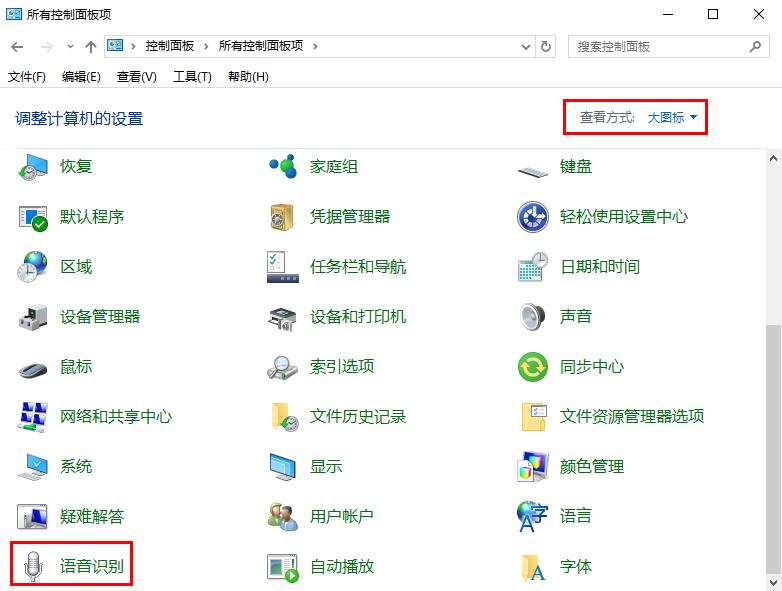This screenshot has height=591, width=782.
Task: Click the 家庭组 homegroup icon
Action: (283, 167)
